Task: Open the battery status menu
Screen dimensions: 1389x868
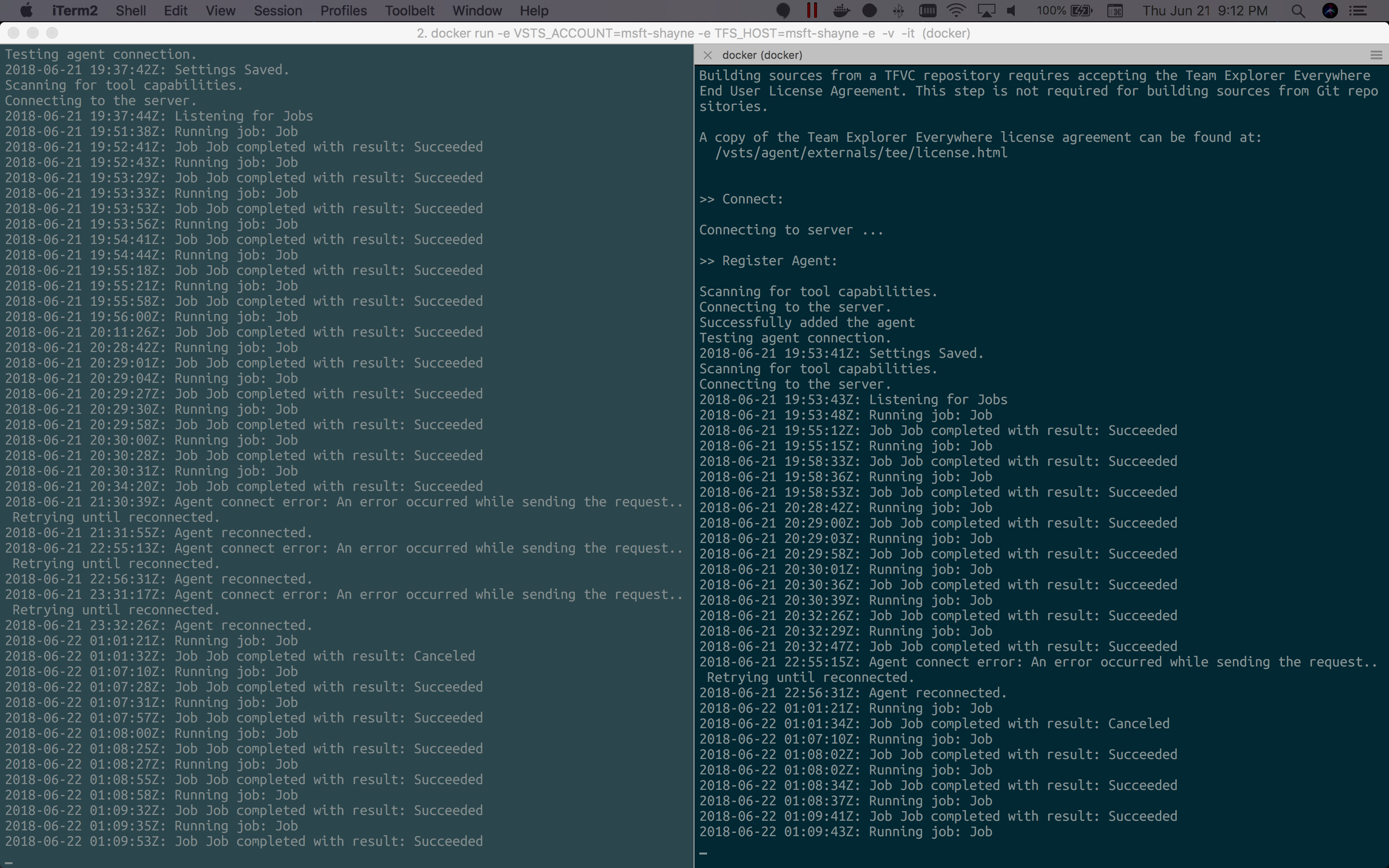Action: [x=1064, y=10]
